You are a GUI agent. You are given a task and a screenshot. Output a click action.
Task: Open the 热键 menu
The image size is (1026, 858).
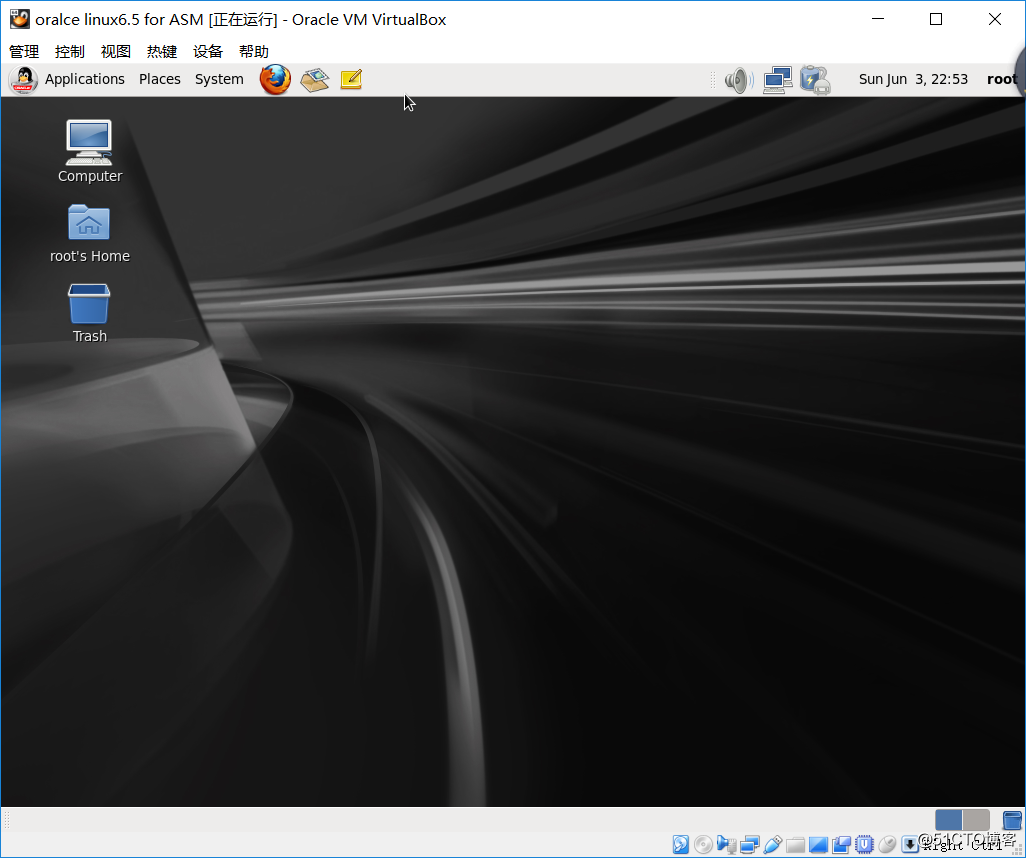pyautogui.click(x=162, y=51)
